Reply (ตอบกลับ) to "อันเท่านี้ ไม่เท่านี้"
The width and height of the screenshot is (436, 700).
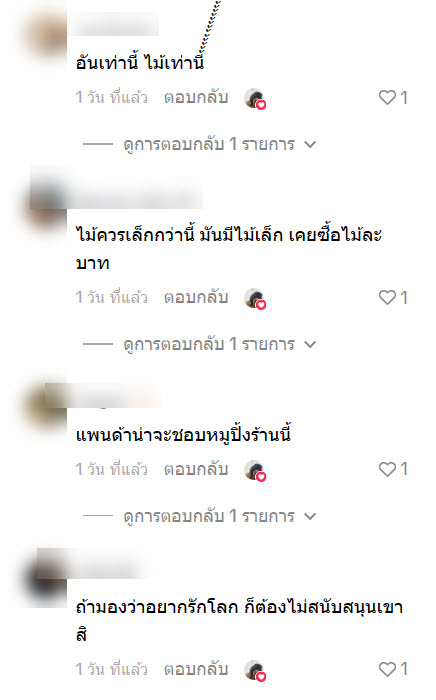196,97
